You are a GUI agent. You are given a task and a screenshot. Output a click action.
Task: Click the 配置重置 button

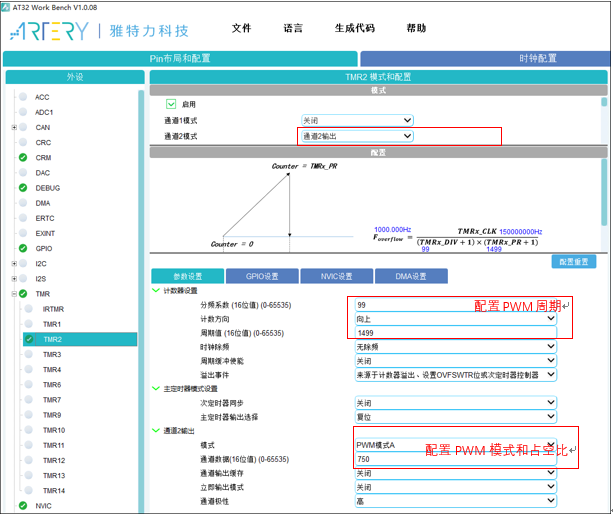574,262
